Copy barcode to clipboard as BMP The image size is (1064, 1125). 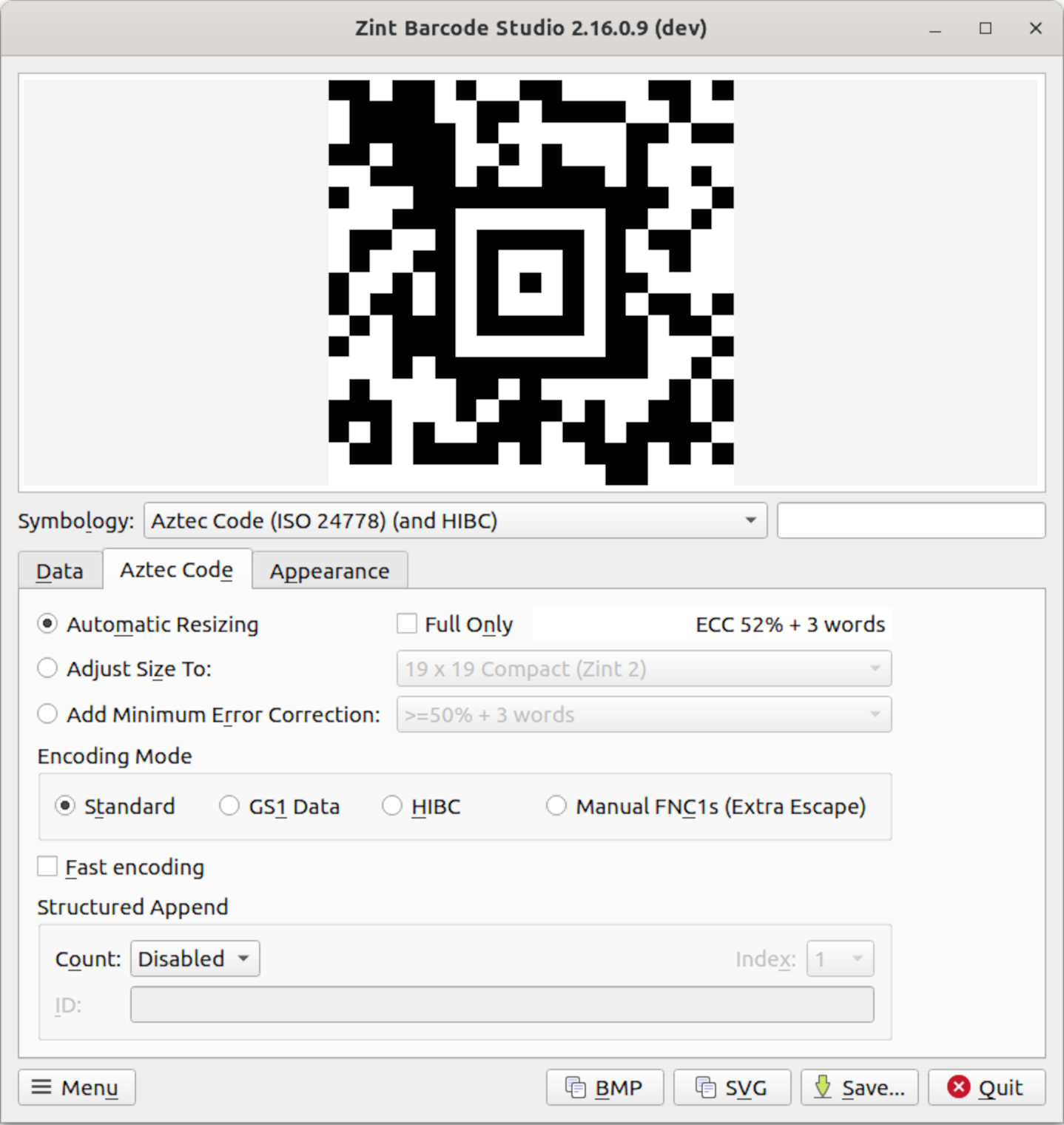[605, 1087]
